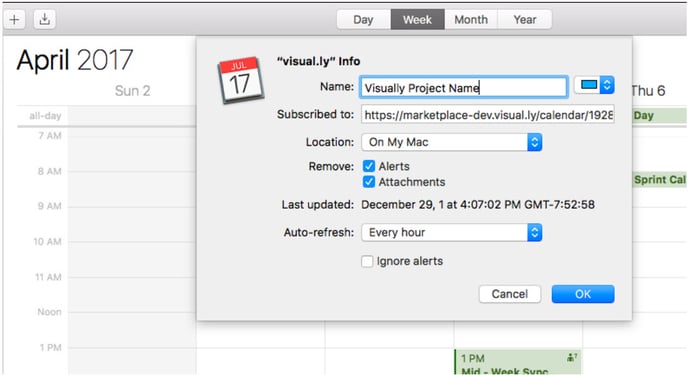
Task: Click the all-day event labeled Day on Thu 6
Action: pyautogui.click(x=659, y=116)
